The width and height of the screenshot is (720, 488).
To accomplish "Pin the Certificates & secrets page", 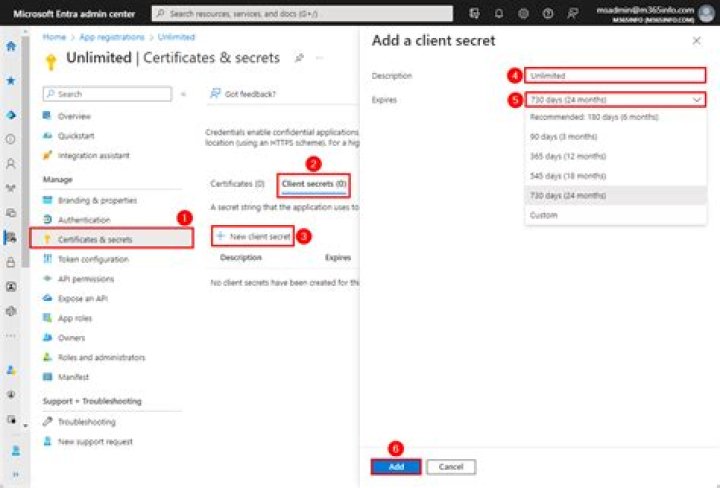I will [x=299, y=58].
